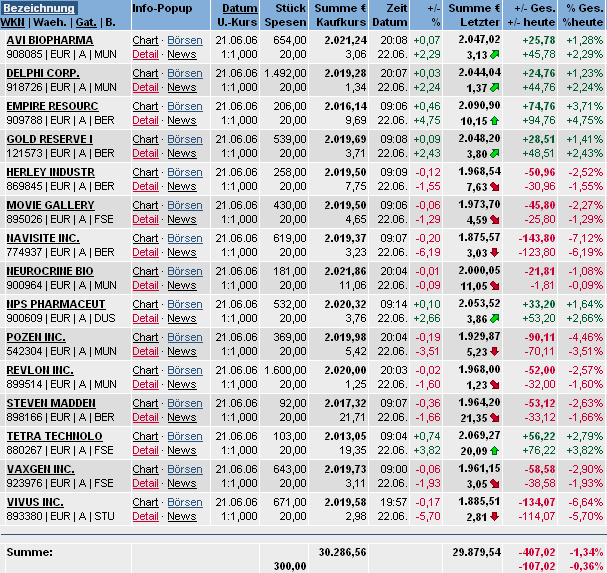The height and width of the screenshot is (573, 607).
Task: Click the total loss -407,02
Action: [537, 552]
